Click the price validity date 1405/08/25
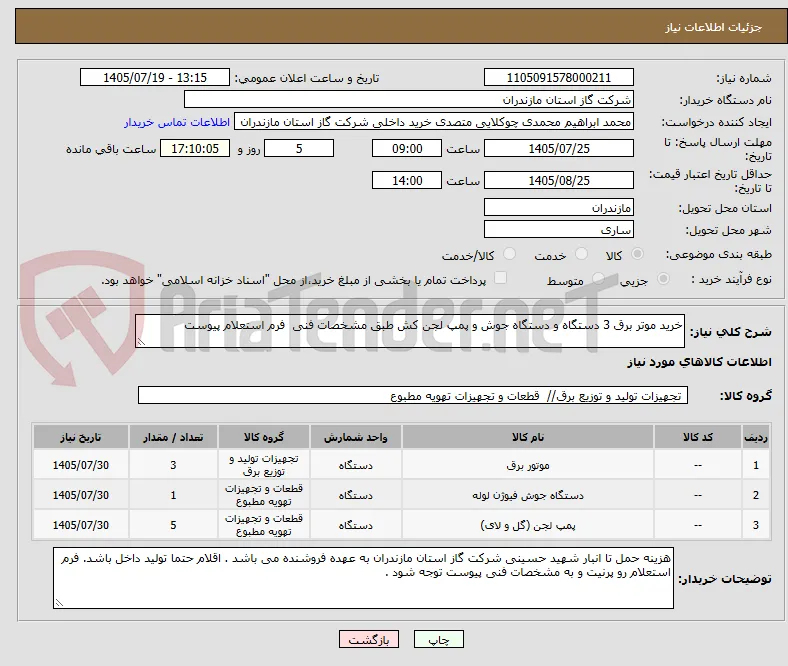The width and height of the screenshot is (788, 666). tap(559, 180)
